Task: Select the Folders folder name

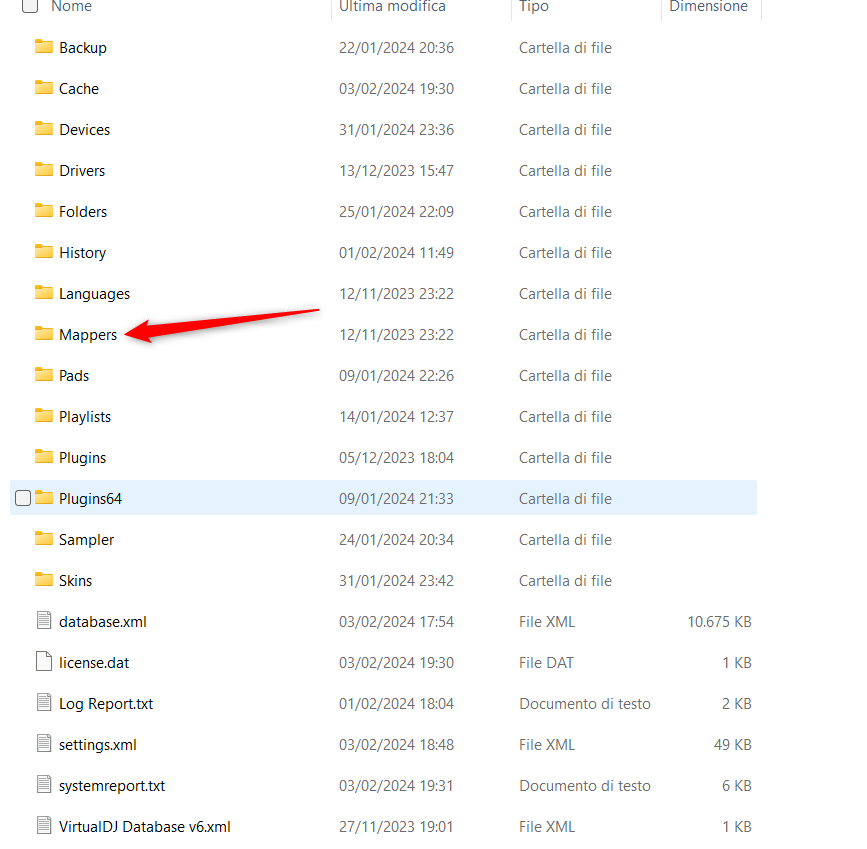Action: click(x=83, y=211)
